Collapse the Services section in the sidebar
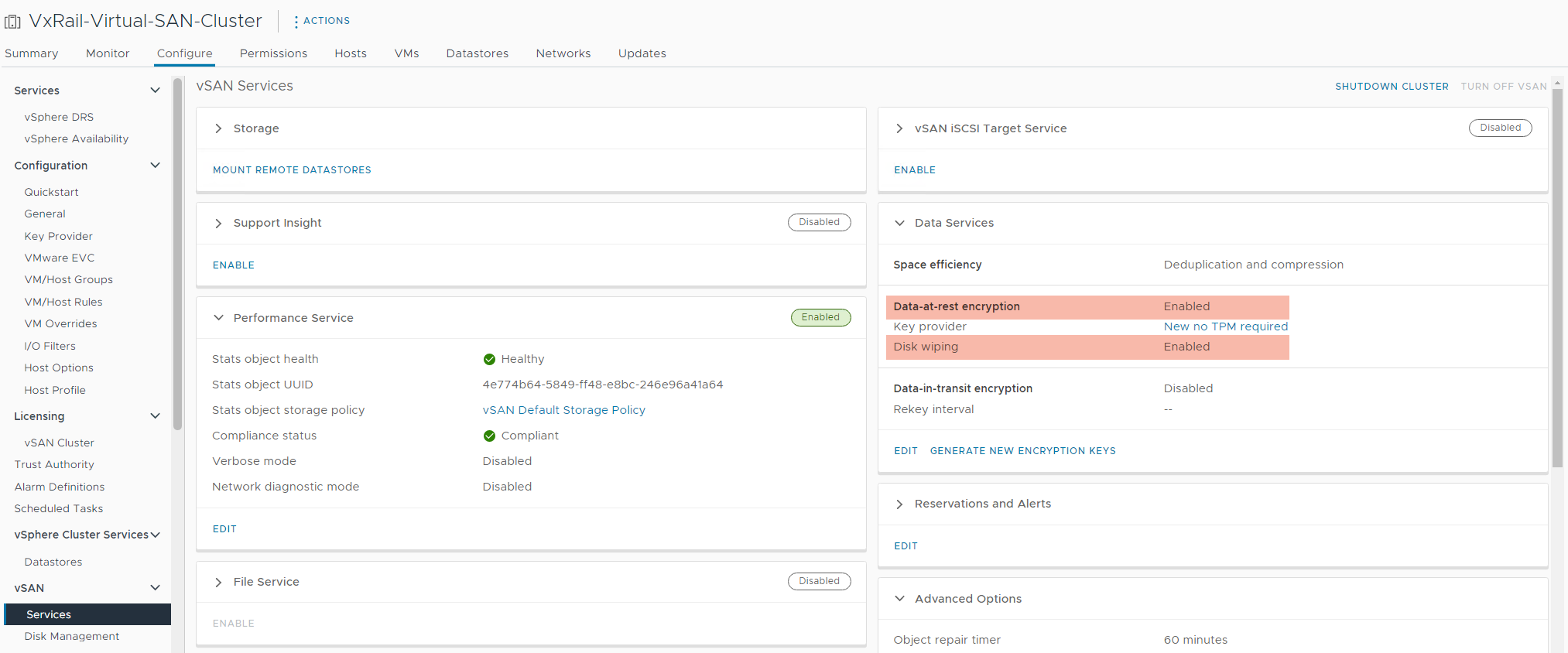The image size is (1568, 653). [155, 91]
